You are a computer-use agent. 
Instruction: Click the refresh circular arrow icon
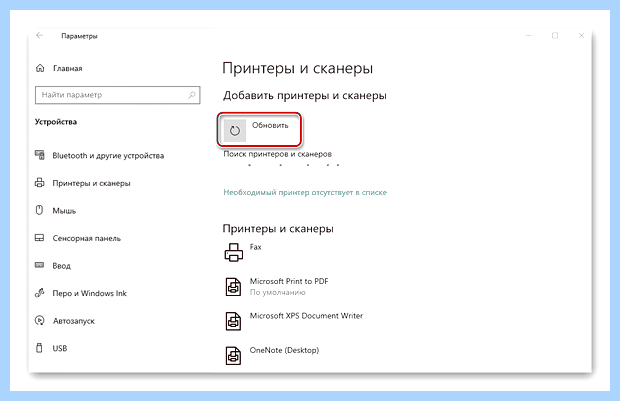pyautogui.click(x=235, y=131)
